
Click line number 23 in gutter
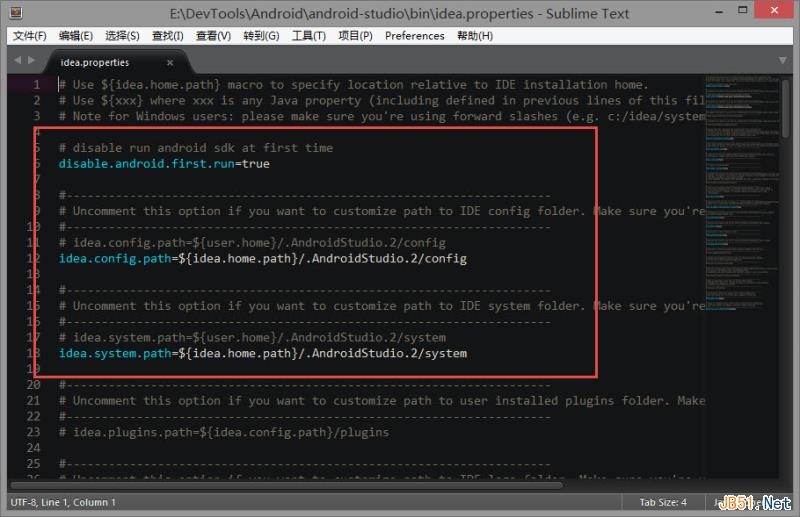(x=34, y=432)
